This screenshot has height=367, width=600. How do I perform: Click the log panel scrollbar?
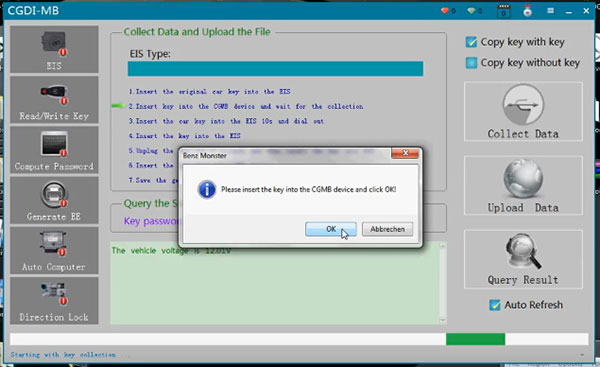pos(443,283)
